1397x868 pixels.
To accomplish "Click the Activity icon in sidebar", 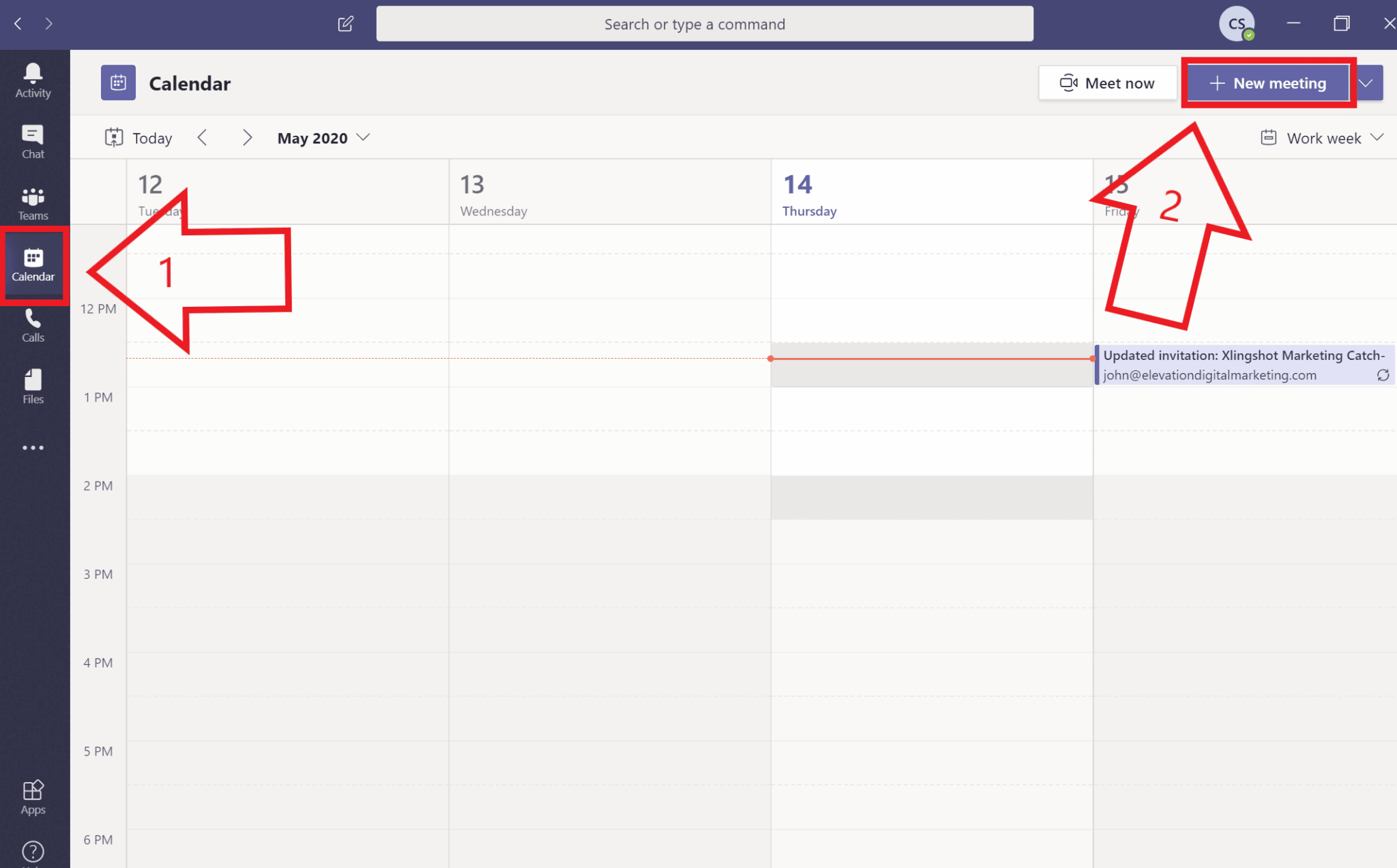I will click(x=34, y=74).
